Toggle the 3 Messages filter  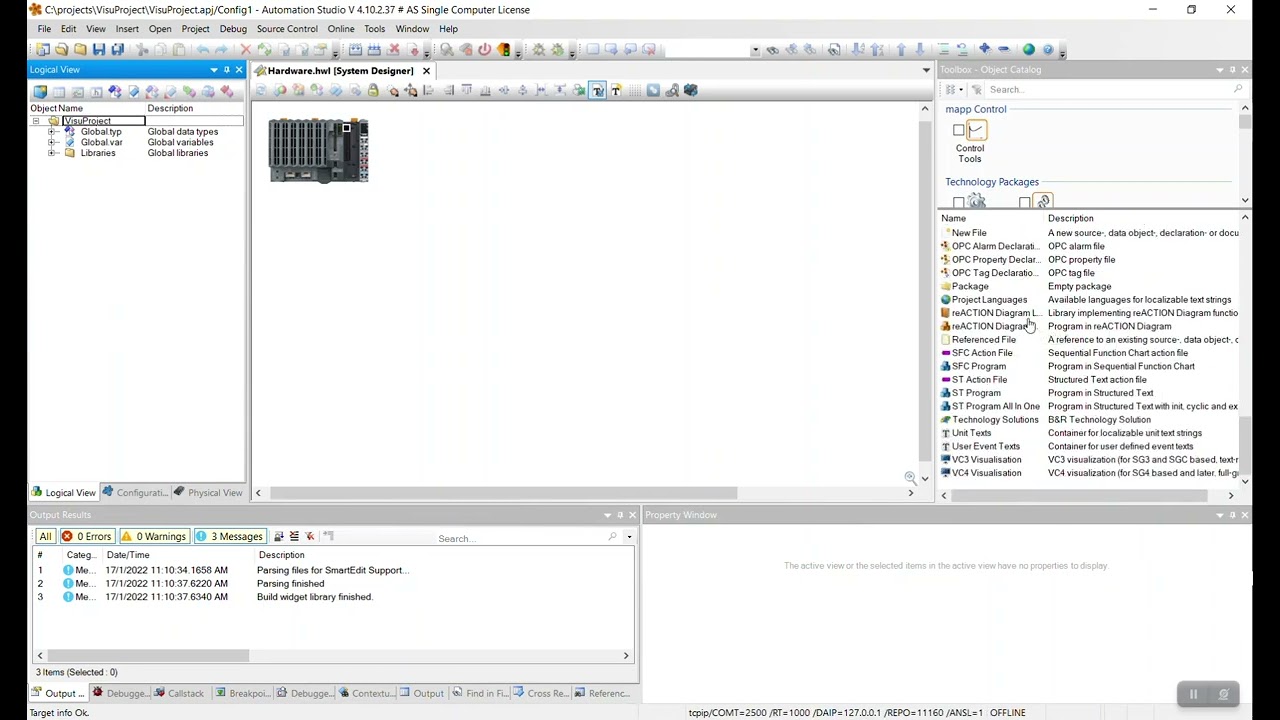[229, 537]
